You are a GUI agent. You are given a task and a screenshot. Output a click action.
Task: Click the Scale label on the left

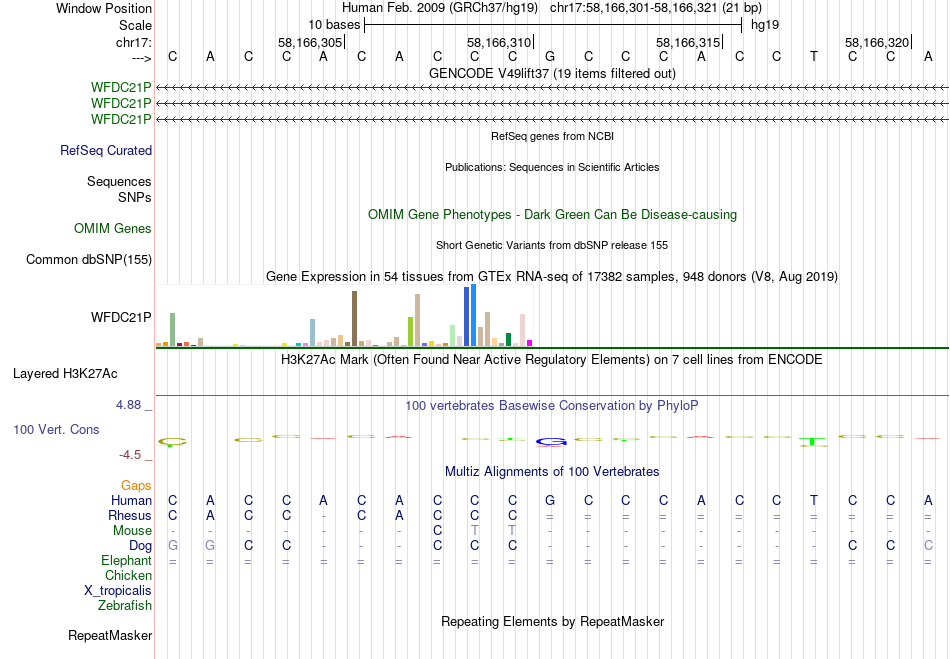pos(135,25)
